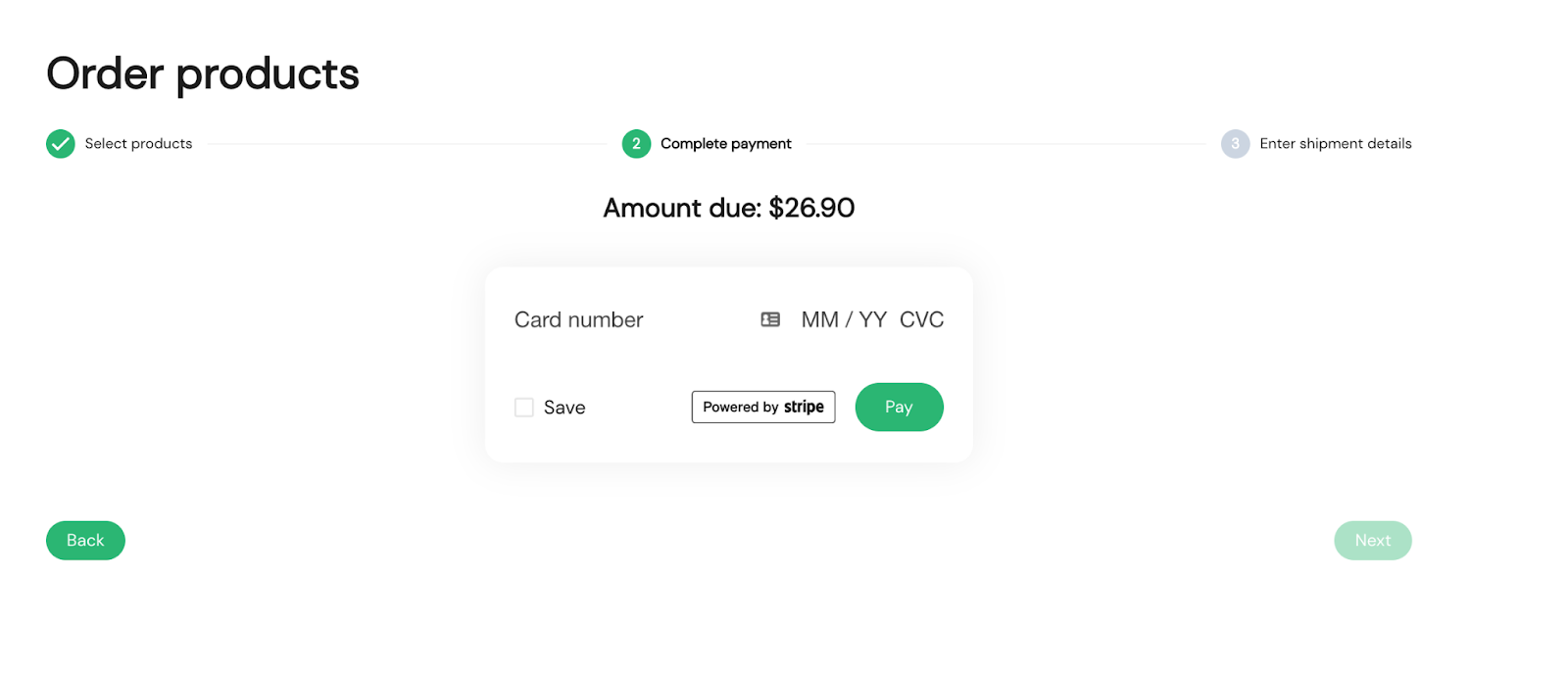Open the Powered by Stripe badge
The image size is (1568, 675).
coord(763,408)
